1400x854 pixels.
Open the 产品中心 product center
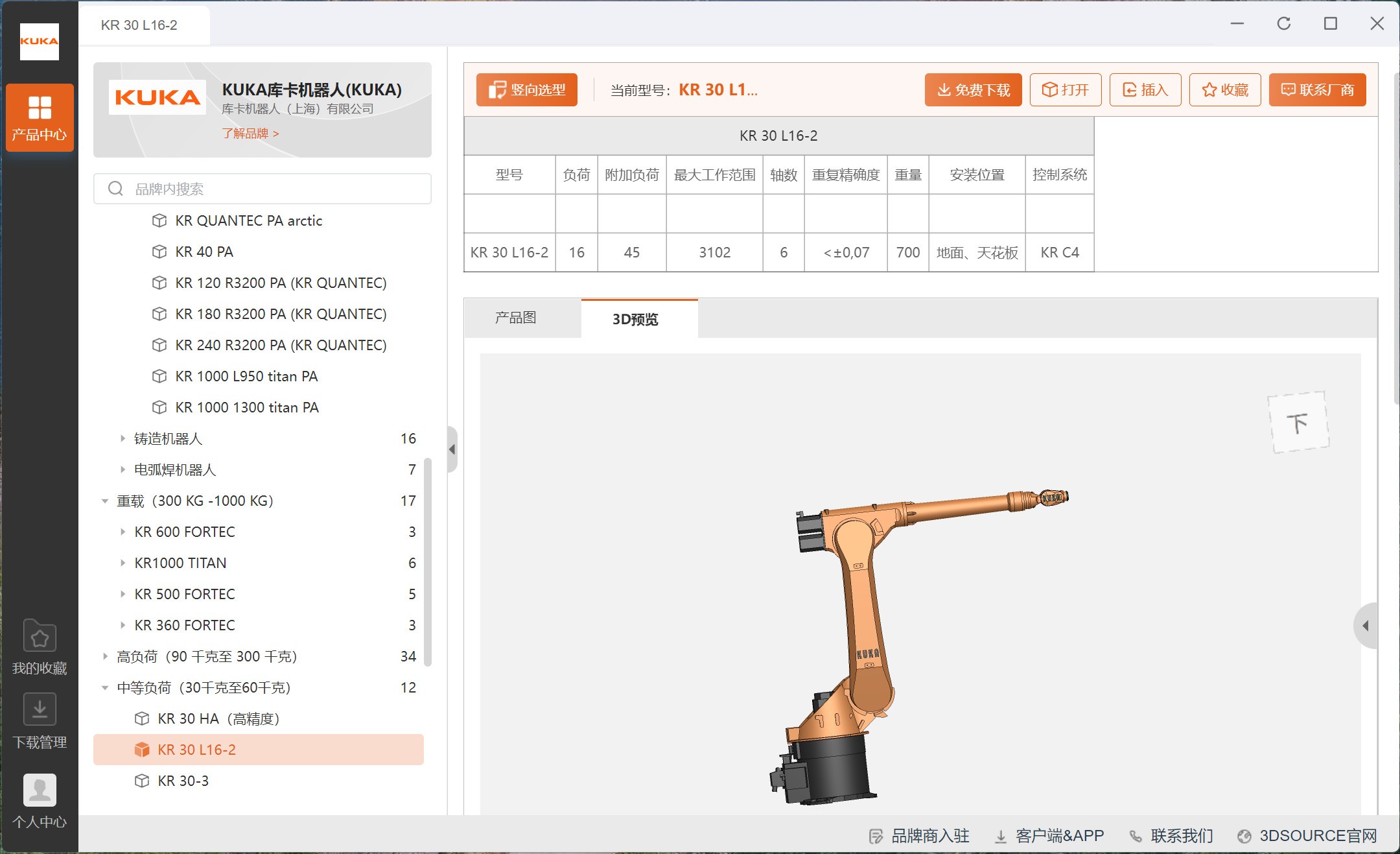(40, 118)
